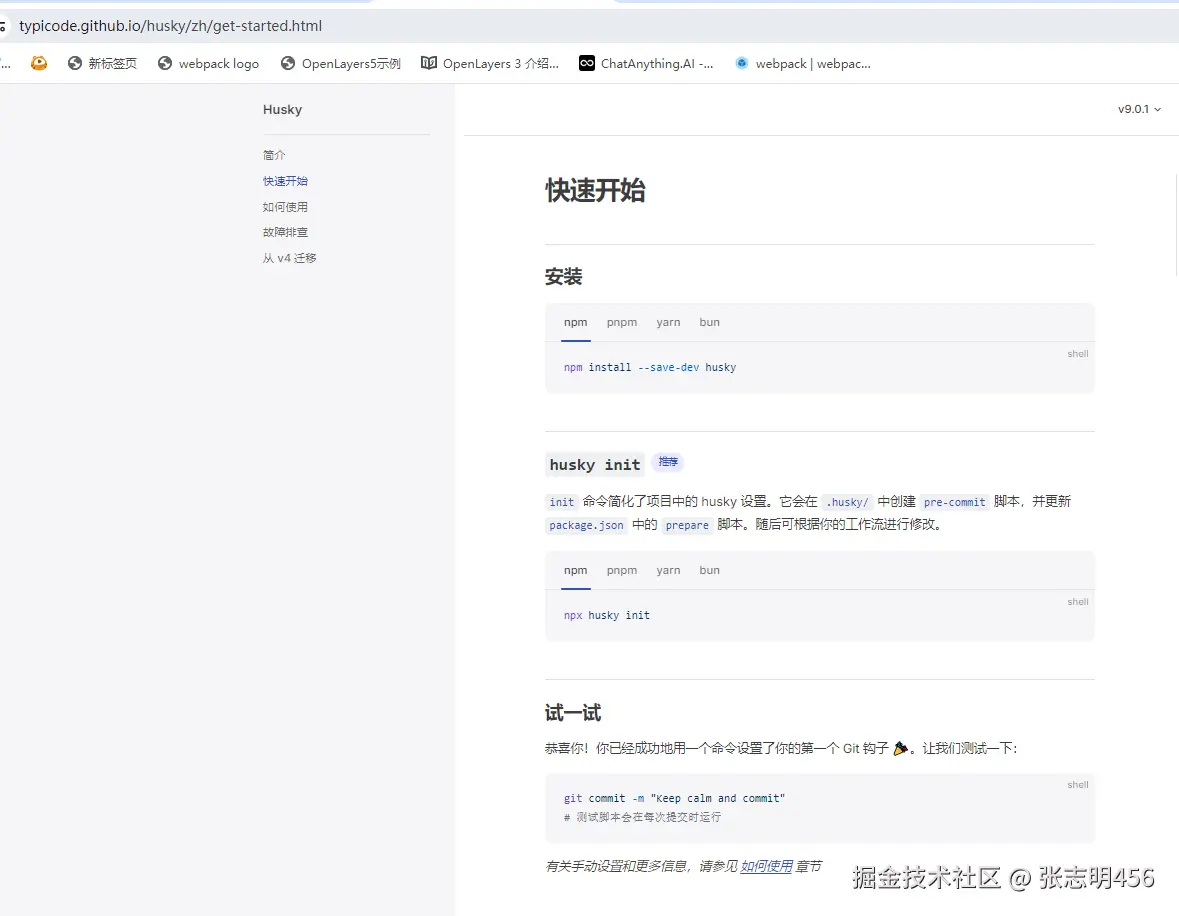Click the page's vertical scrollbar
The width and height of the screenshot is (1179, 916).
(x=1176, y=226)
